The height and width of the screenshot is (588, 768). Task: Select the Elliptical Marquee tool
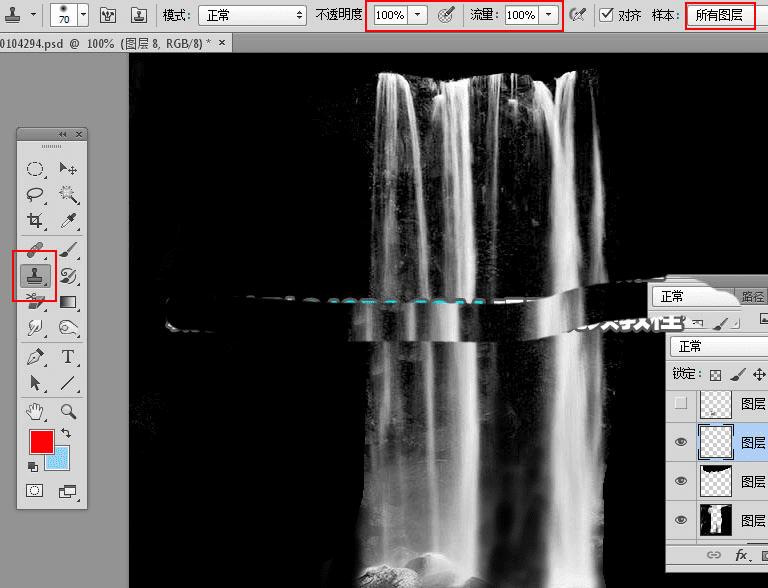click(35, 169)
